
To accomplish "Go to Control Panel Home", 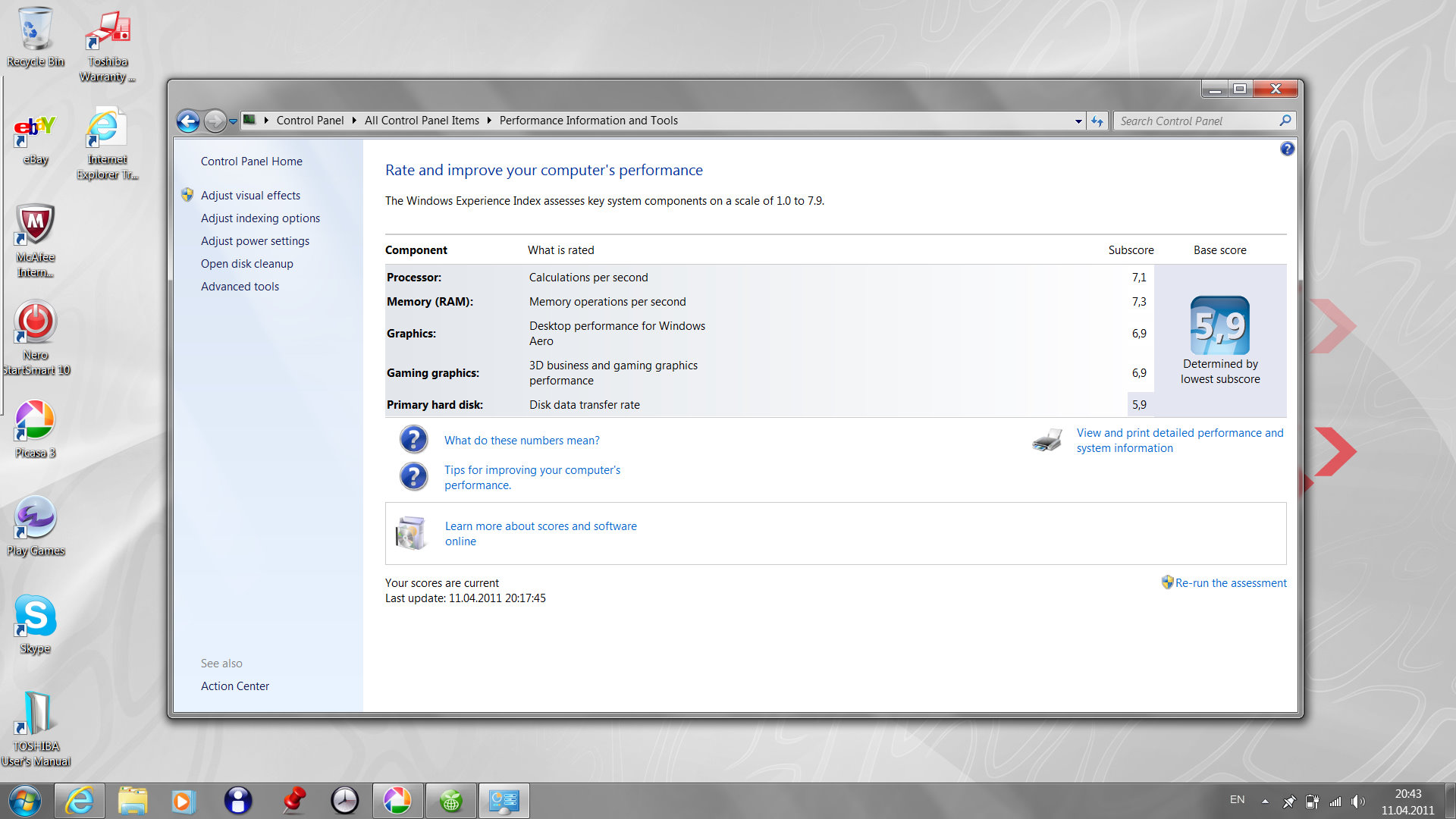I will (x=251, y=162).
